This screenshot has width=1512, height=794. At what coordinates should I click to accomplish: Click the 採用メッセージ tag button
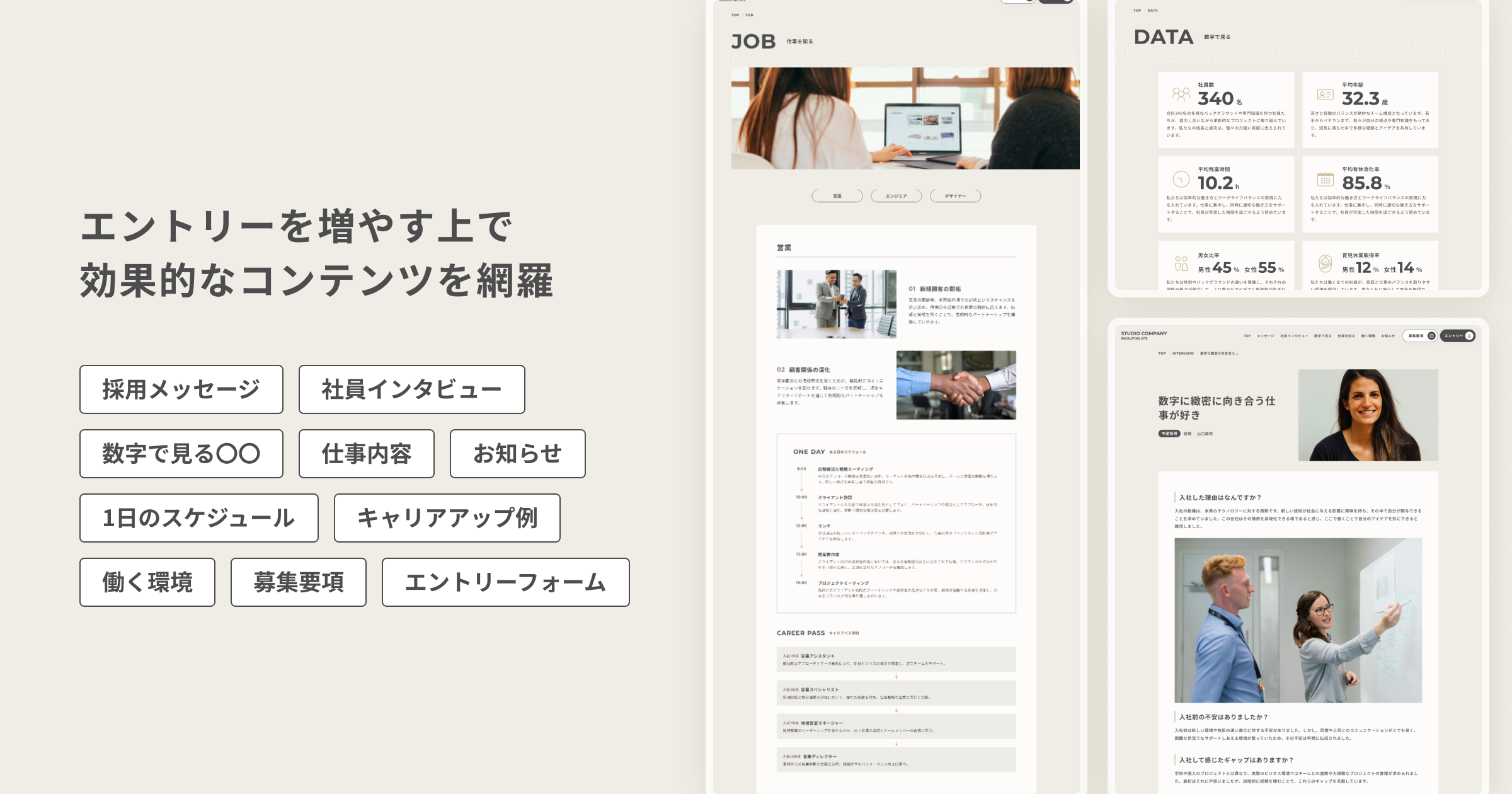coord(181,389)
